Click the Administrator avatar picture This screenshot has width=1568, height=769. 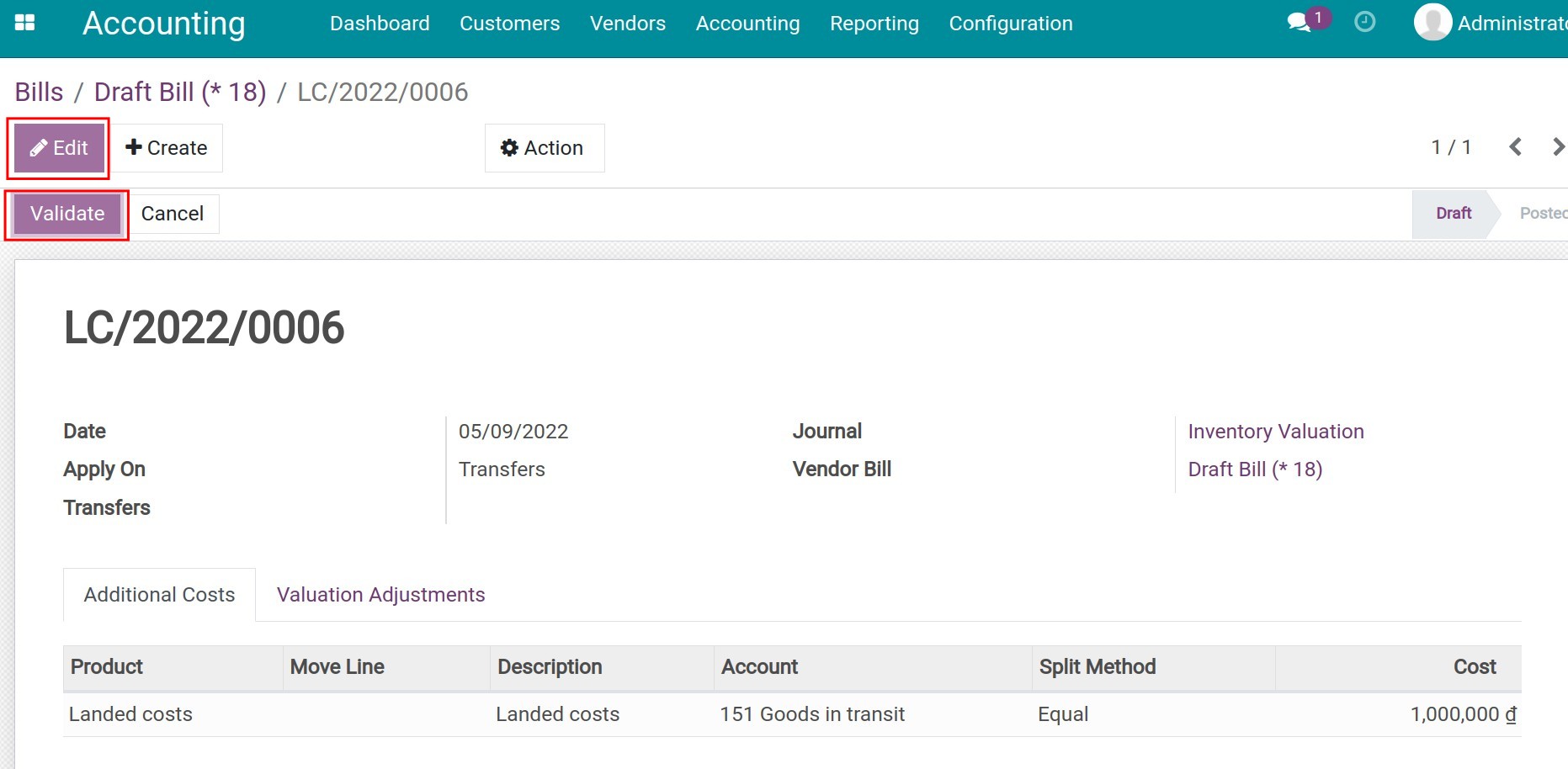[1432, 23]
